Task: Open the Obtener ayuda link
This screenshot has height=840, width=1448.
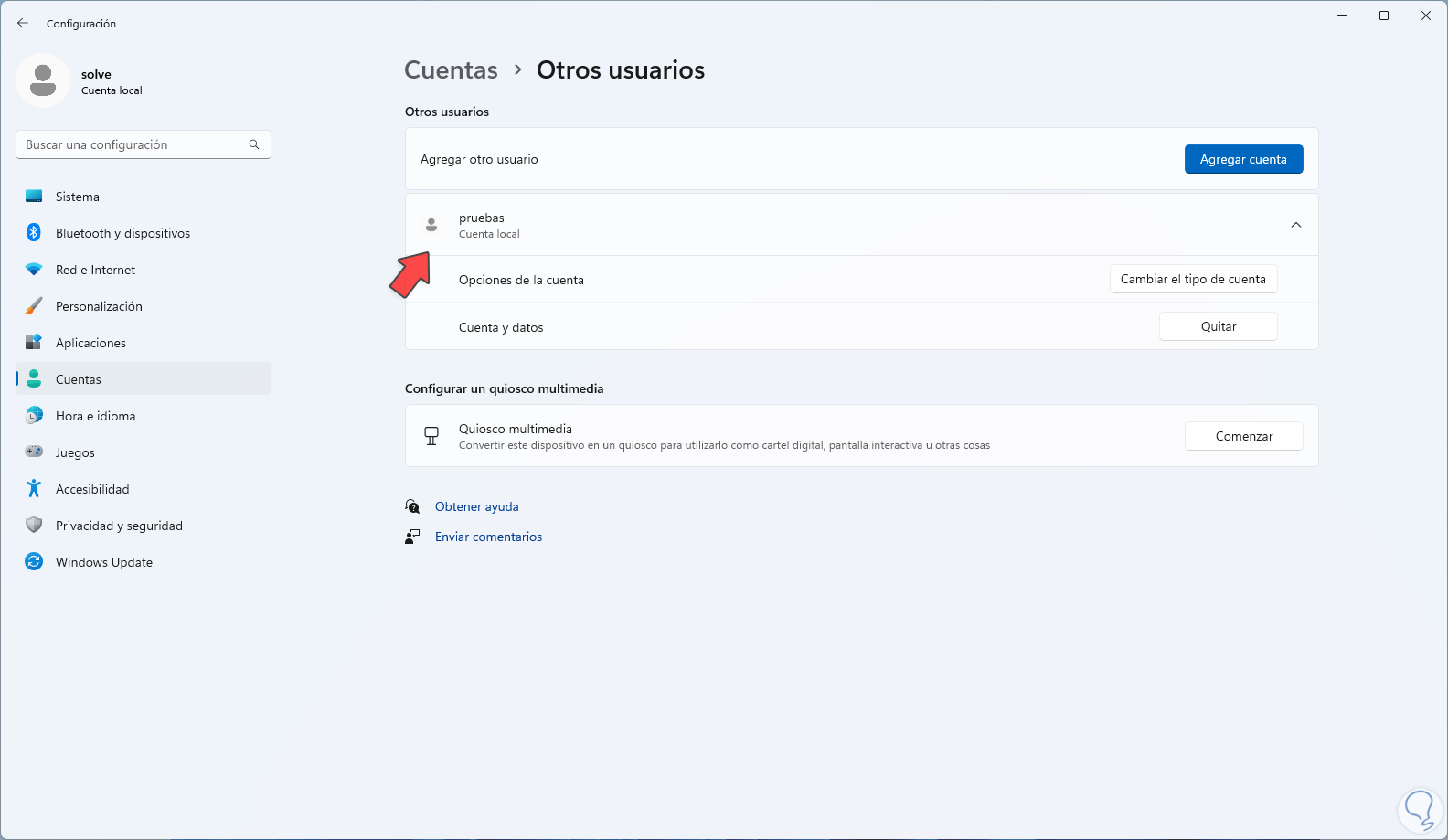Action: 476,506
